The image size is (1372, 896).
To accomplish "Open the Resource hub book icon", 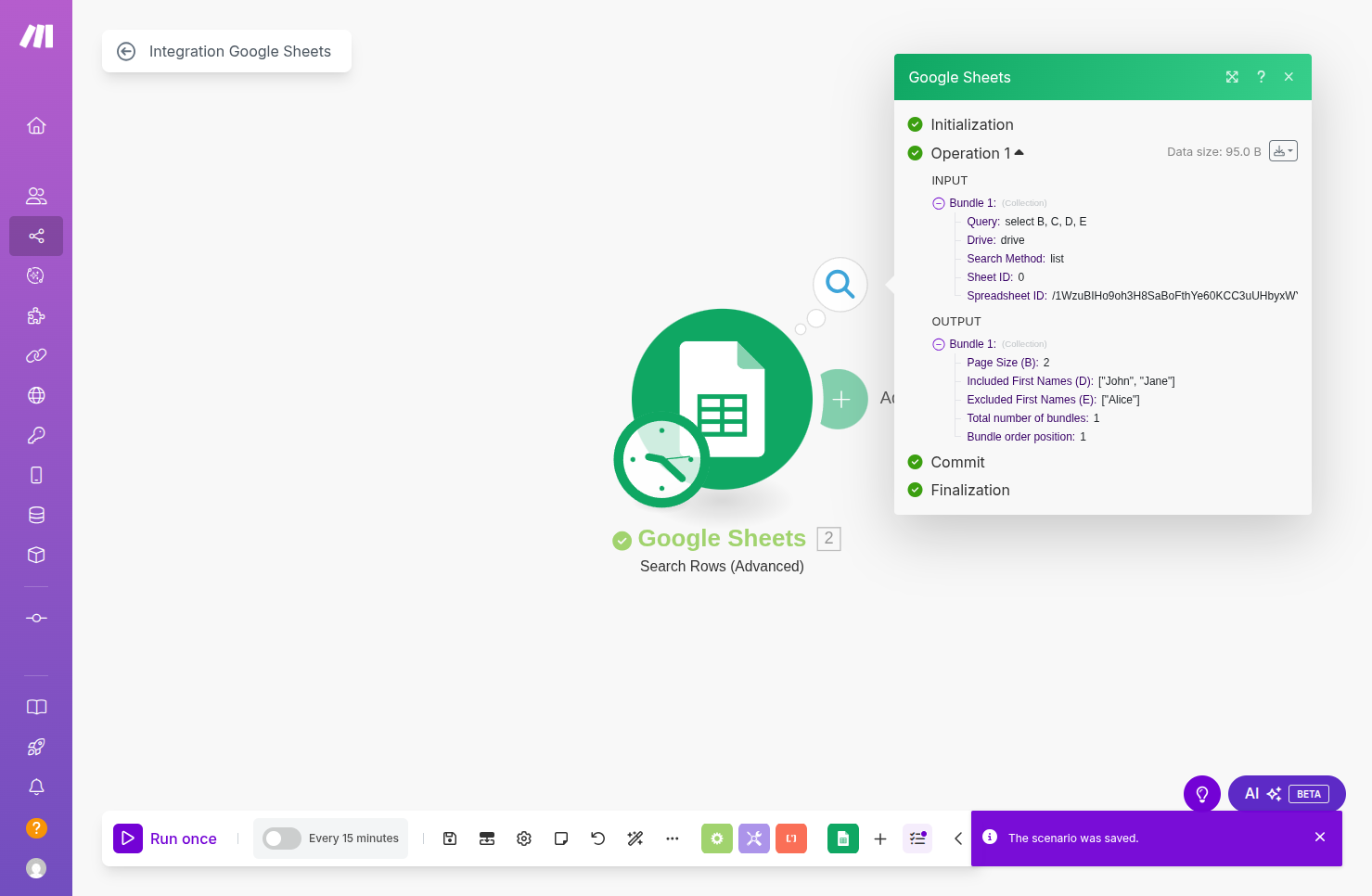I will point(36,707).
